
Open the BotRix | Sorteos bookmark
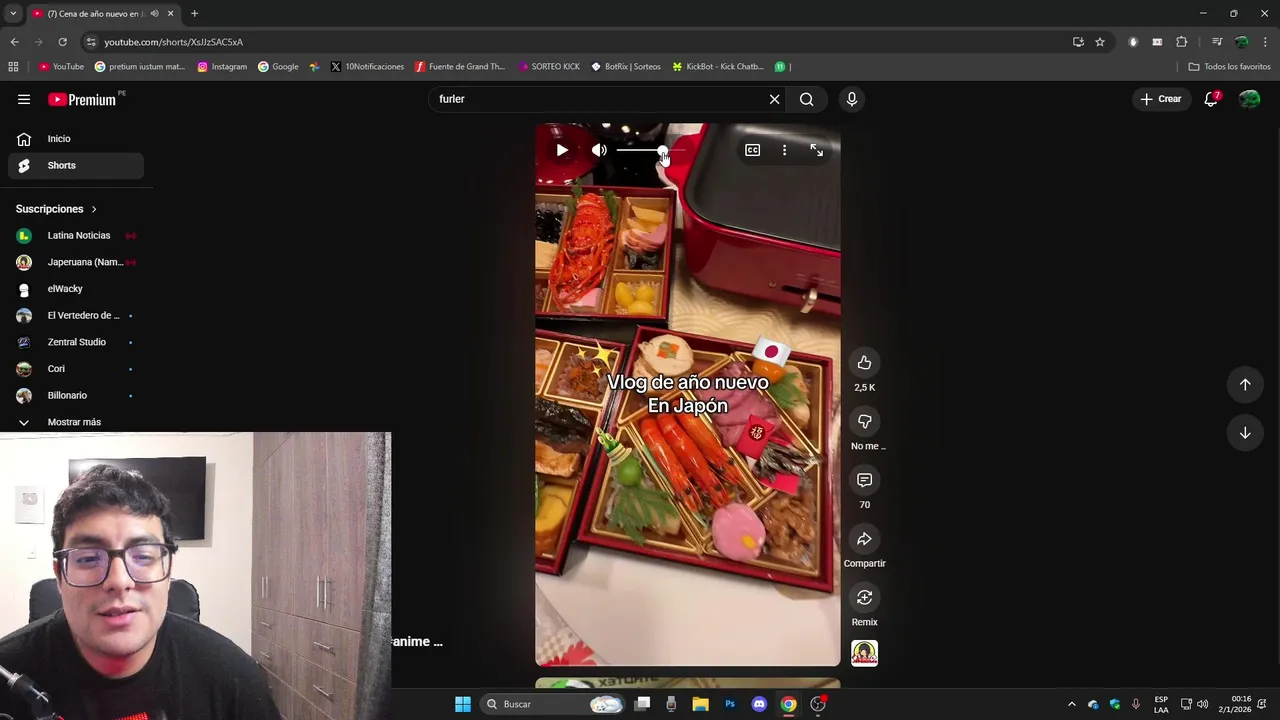coord(626,67)
